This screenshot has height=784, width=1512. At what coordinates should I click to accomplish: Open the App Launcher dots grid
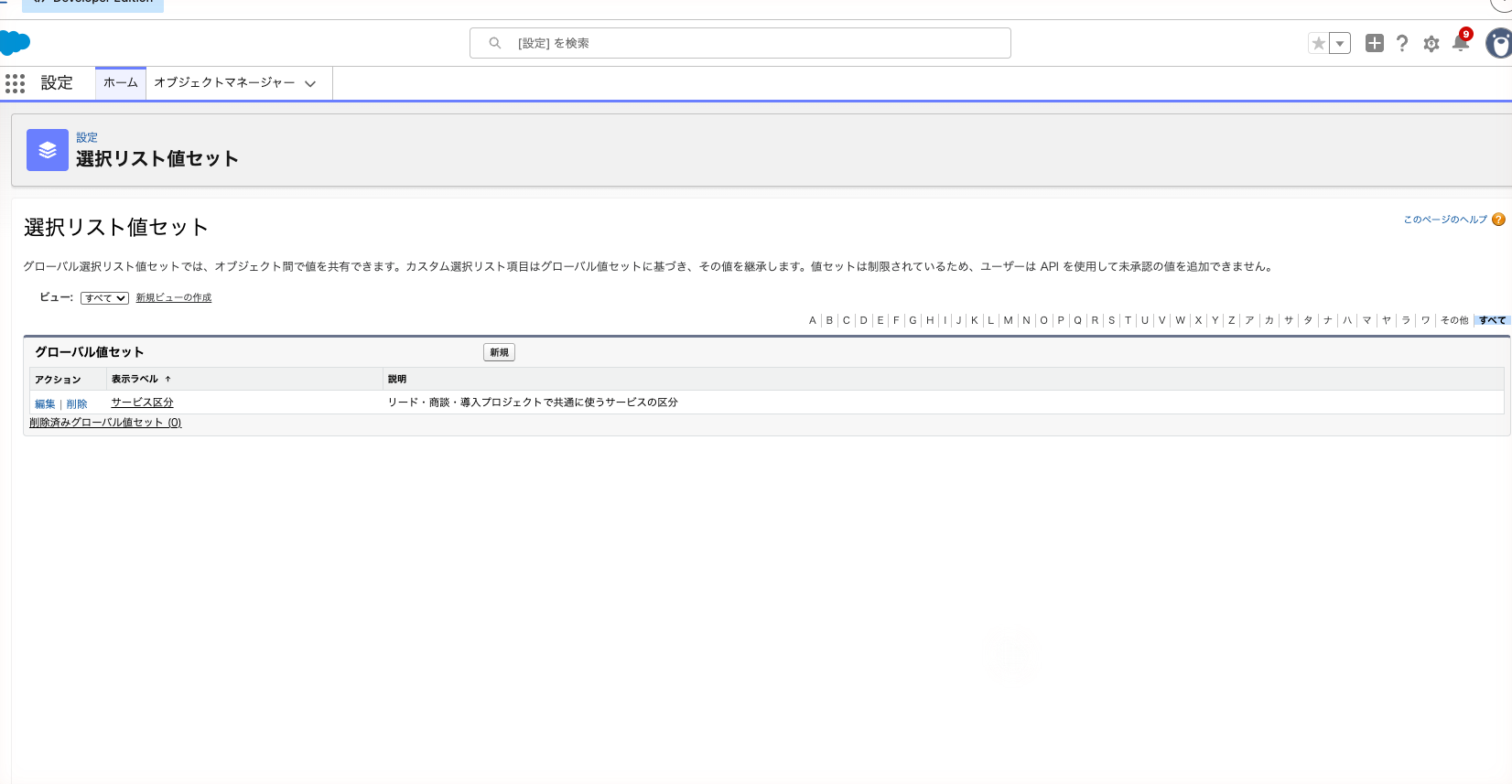pos(15,83)
